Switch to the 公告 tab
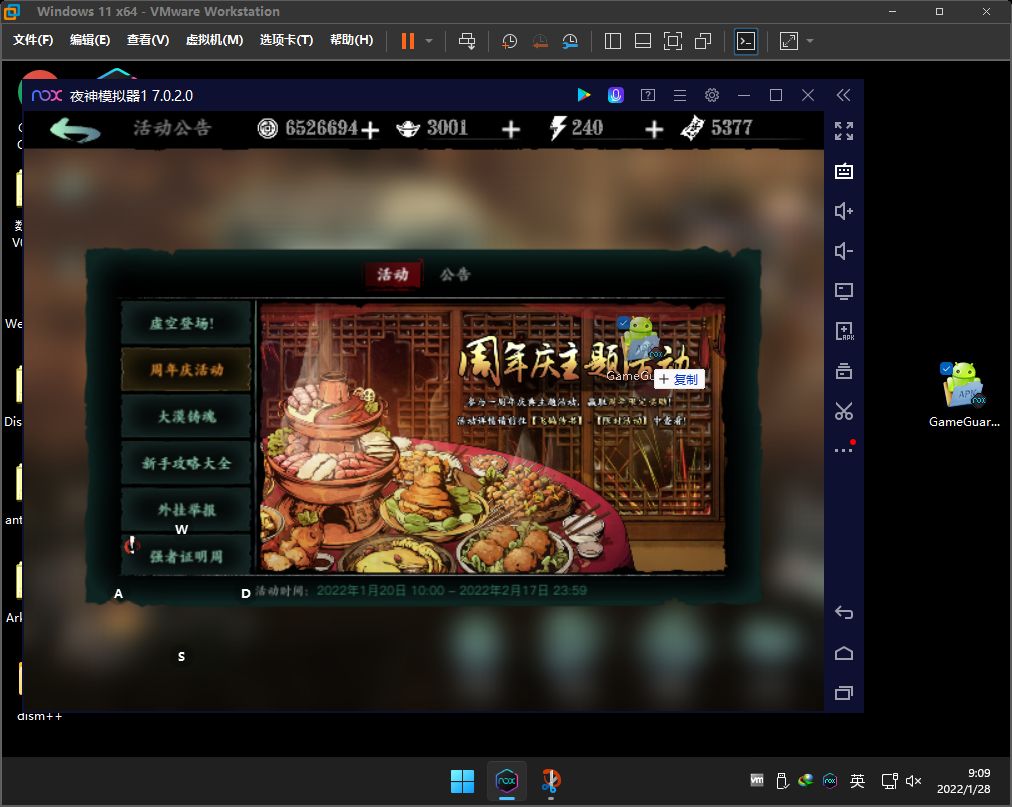The image size is (1012, 807). tap(455, 274)
